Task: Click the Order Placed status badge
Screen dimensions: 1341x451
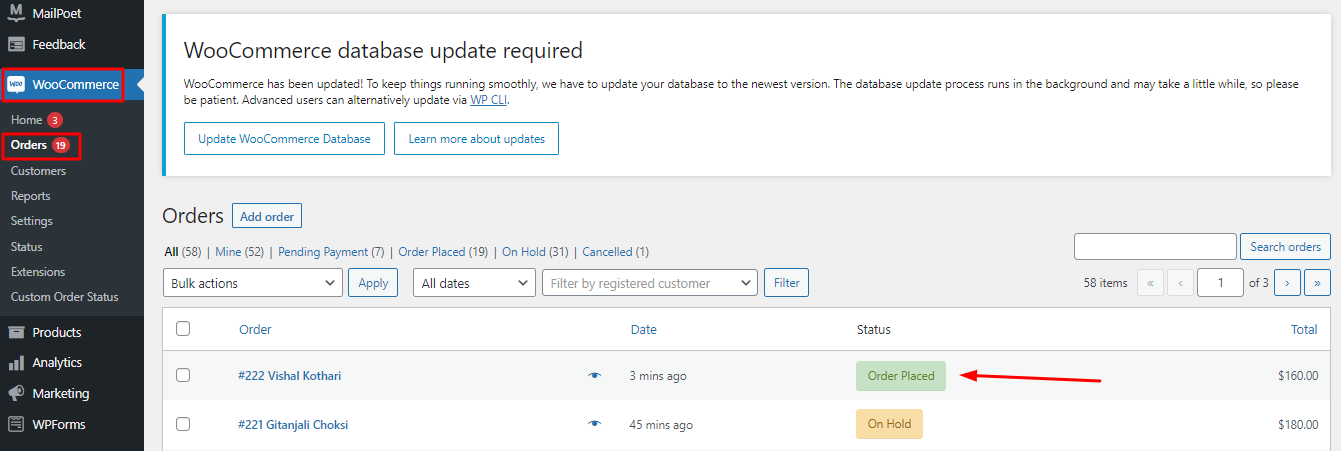Action: click(x=901, y=376)
